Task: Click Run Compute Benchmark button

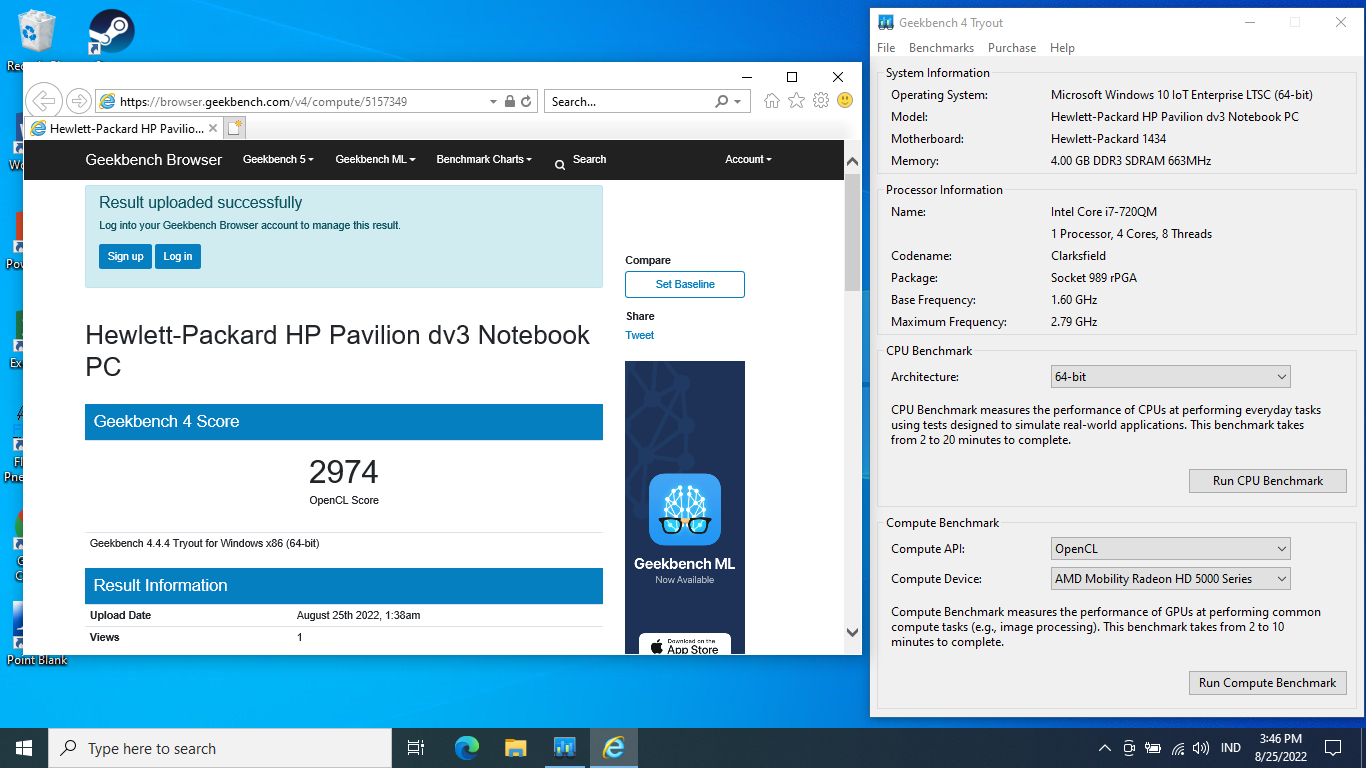Action: [1268, 683]
